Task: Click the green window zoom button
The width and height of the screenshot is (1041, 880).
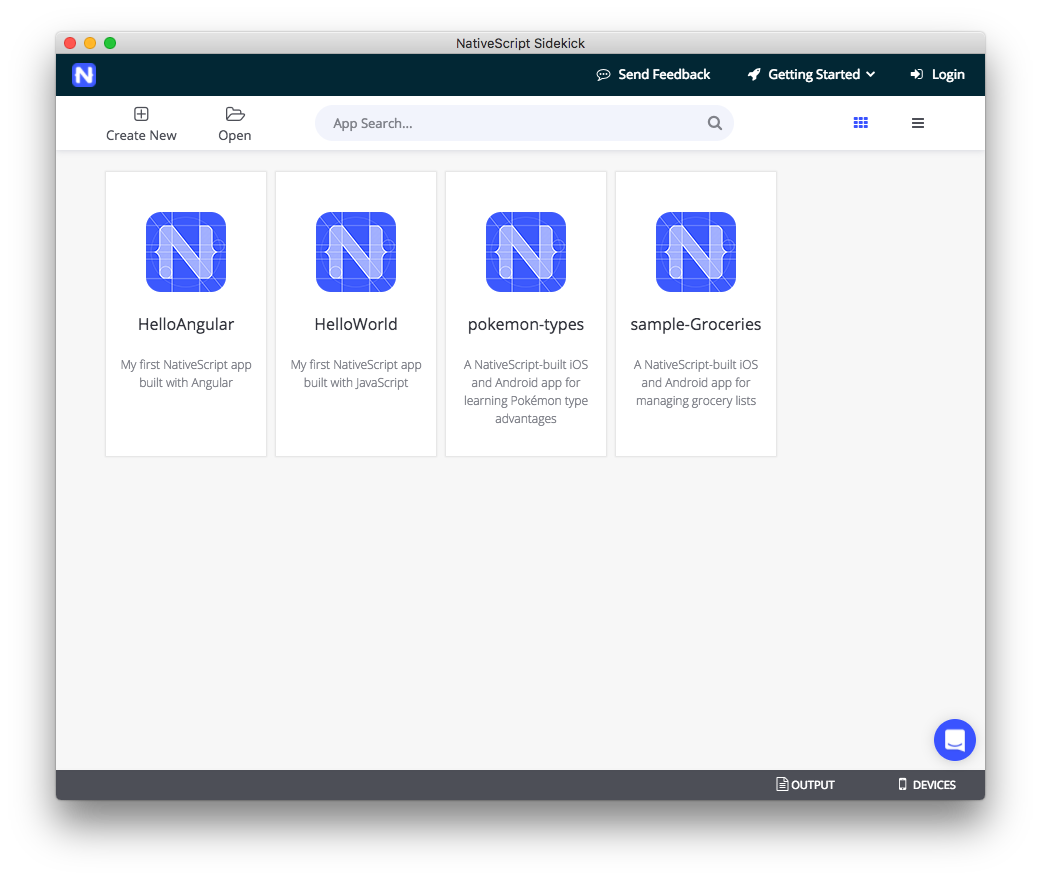Action: click(110, 43)
